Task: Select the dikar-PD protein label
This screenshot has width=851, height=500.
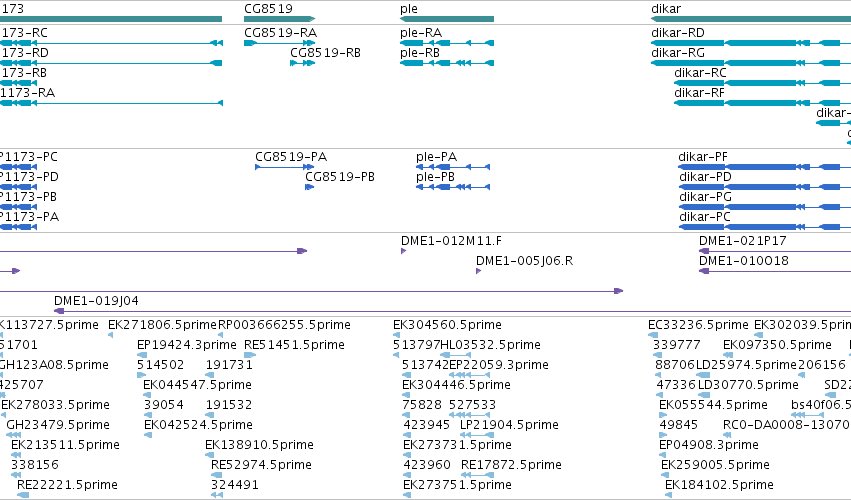Action: tap(705, 177)
